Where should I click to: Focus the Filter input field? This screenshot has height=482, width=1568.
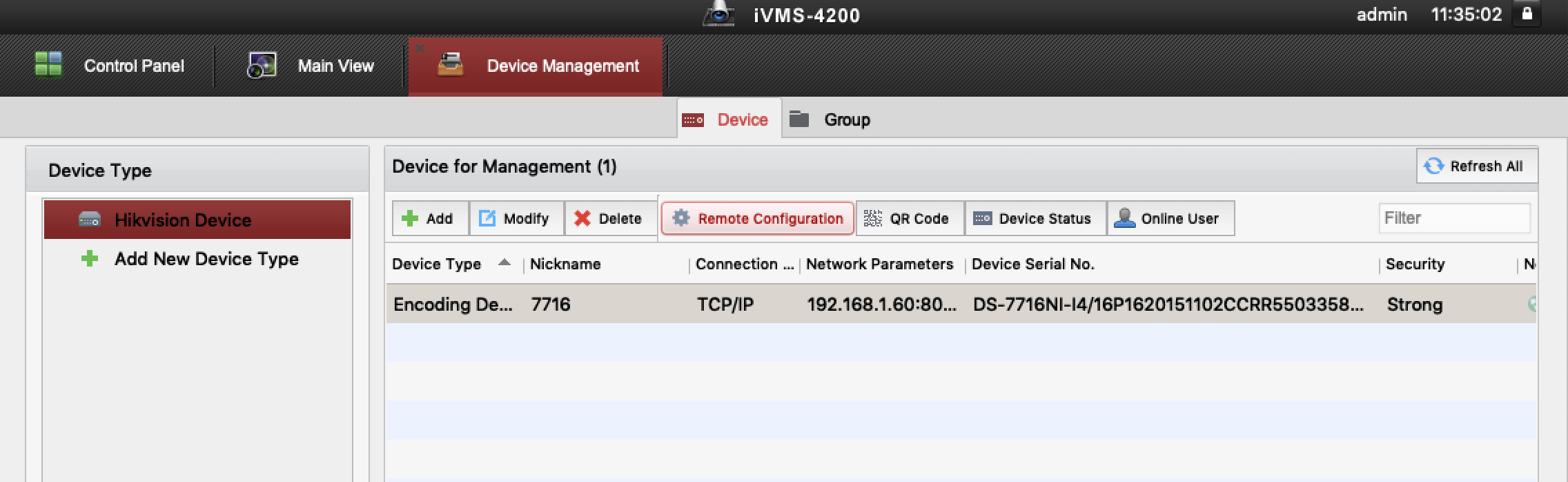(1454, 218)
